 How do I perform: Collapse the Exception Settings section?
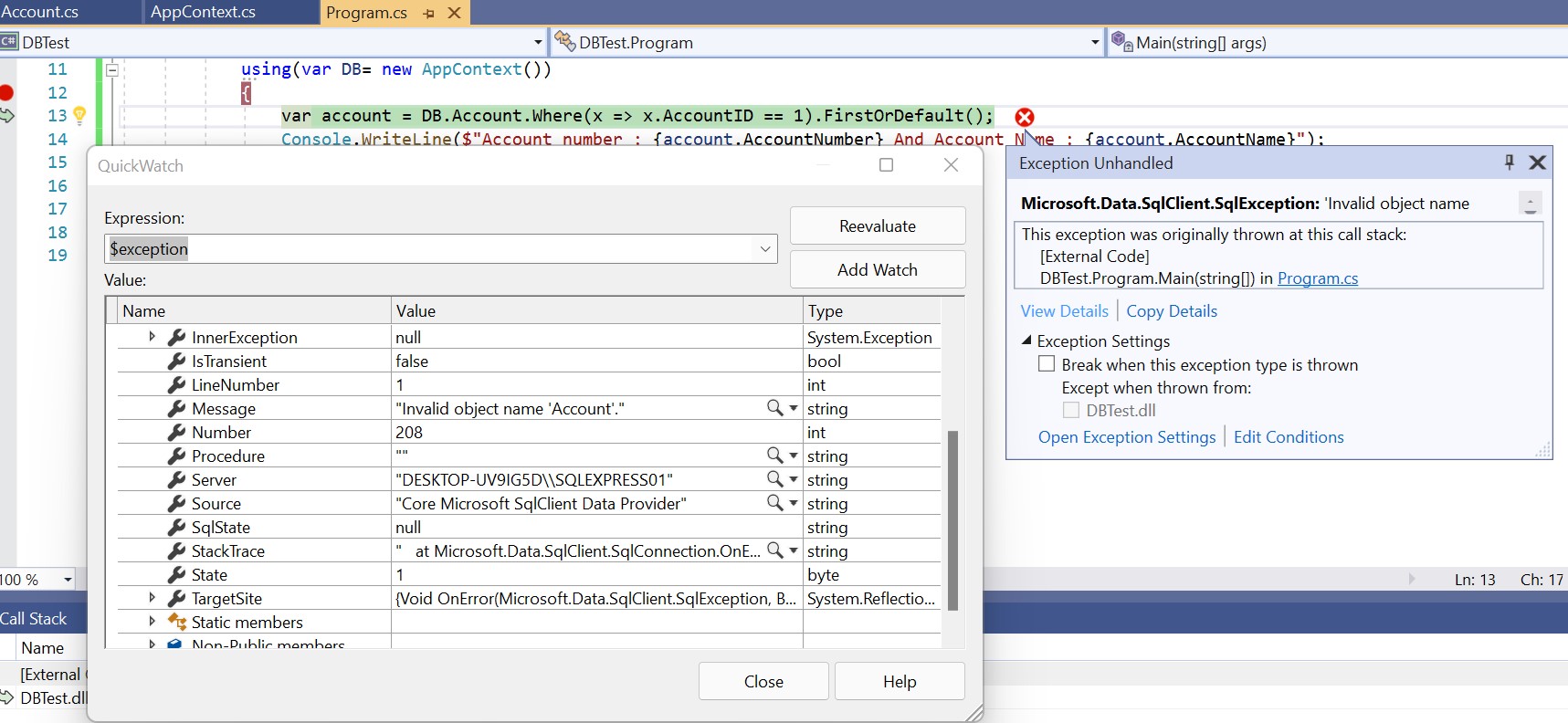[x=1026, y=341]
